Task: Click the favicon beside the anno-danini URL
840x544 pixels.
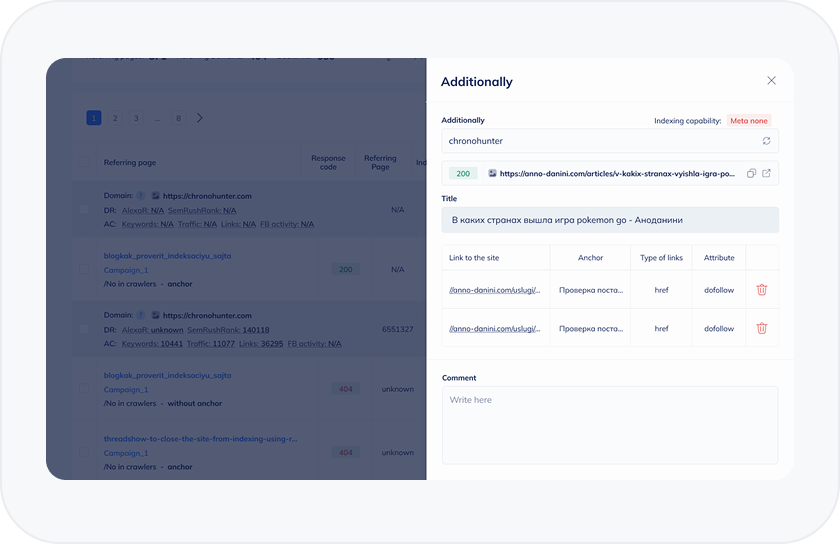Action: tap(492, 173)
